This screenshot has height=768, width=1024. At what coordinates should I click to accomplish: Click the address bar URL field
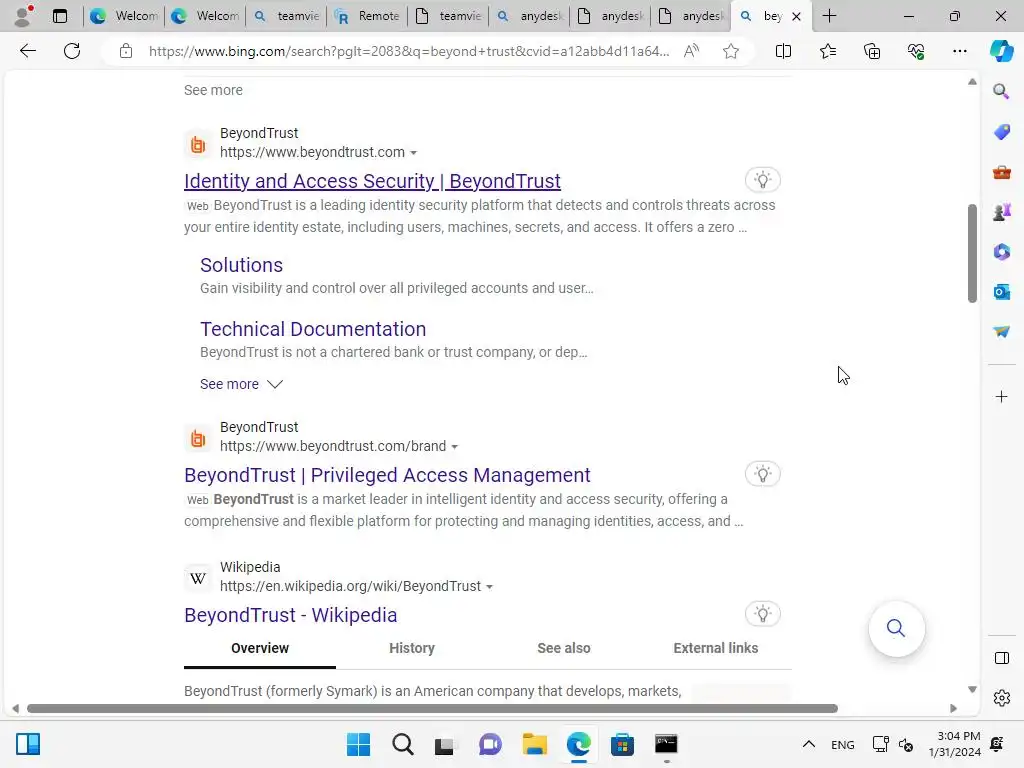tap(409, 51)
